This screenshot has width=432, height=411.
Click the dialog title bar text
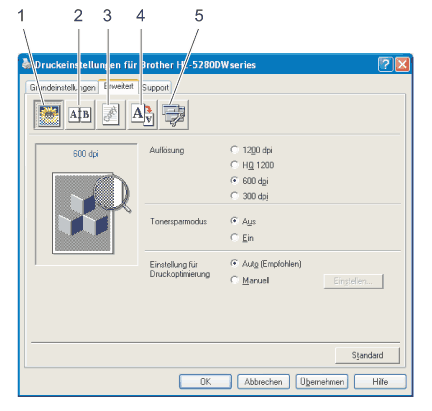click(x=145, y=65)
